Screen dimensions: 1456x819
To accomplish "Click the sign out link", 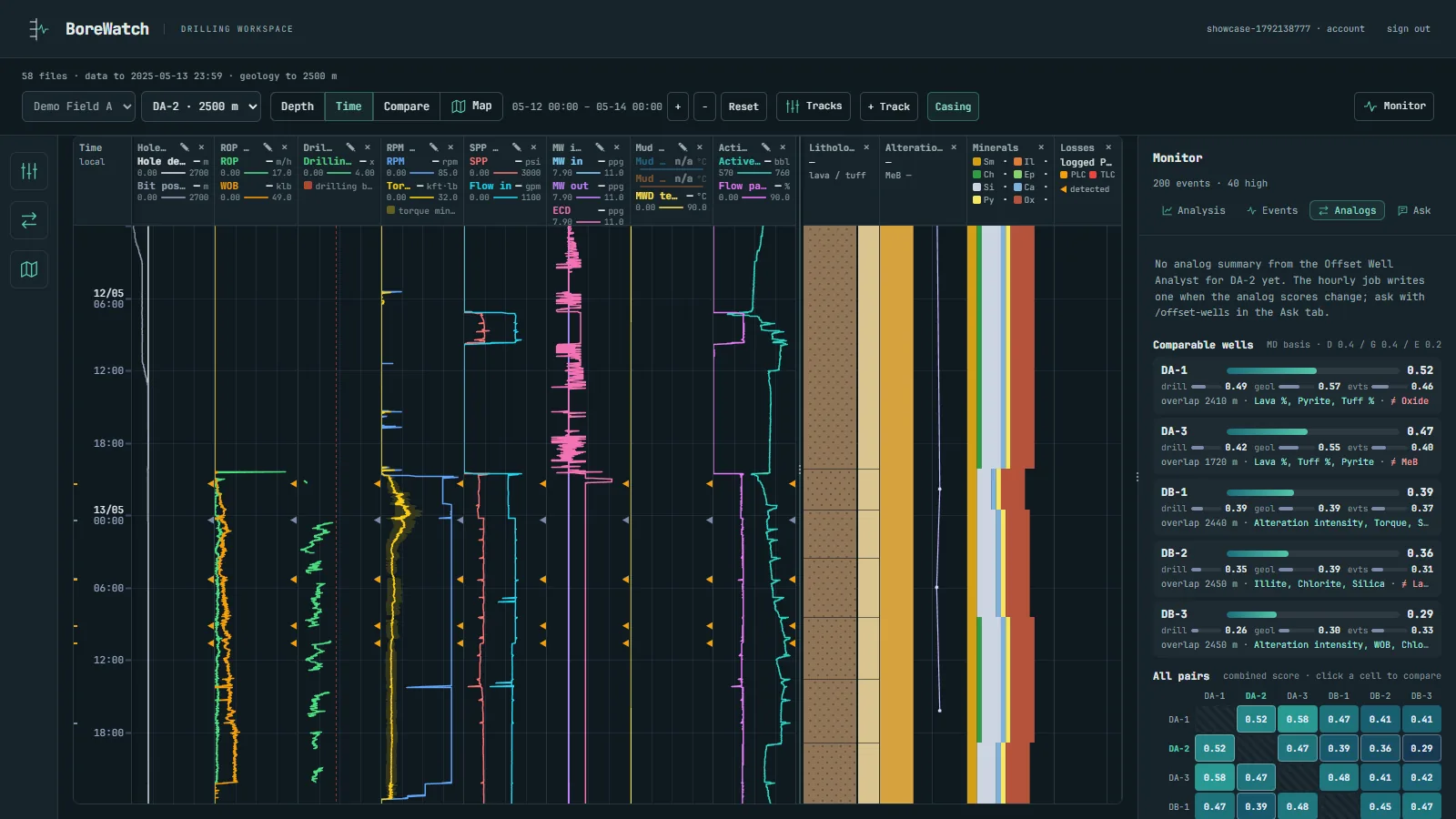I will (x=1408, y=29).
